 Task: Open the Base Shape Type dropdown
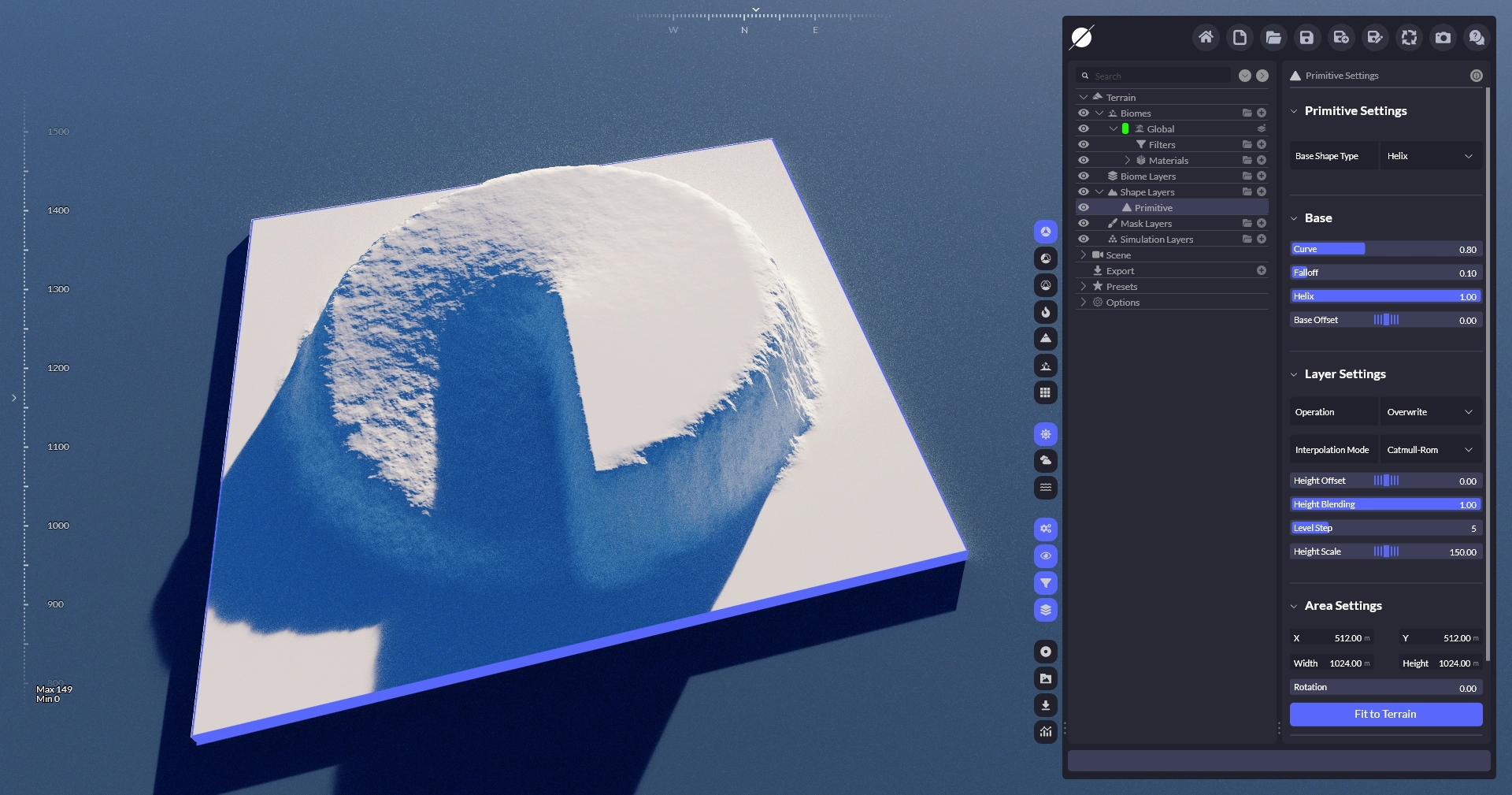1430,156
